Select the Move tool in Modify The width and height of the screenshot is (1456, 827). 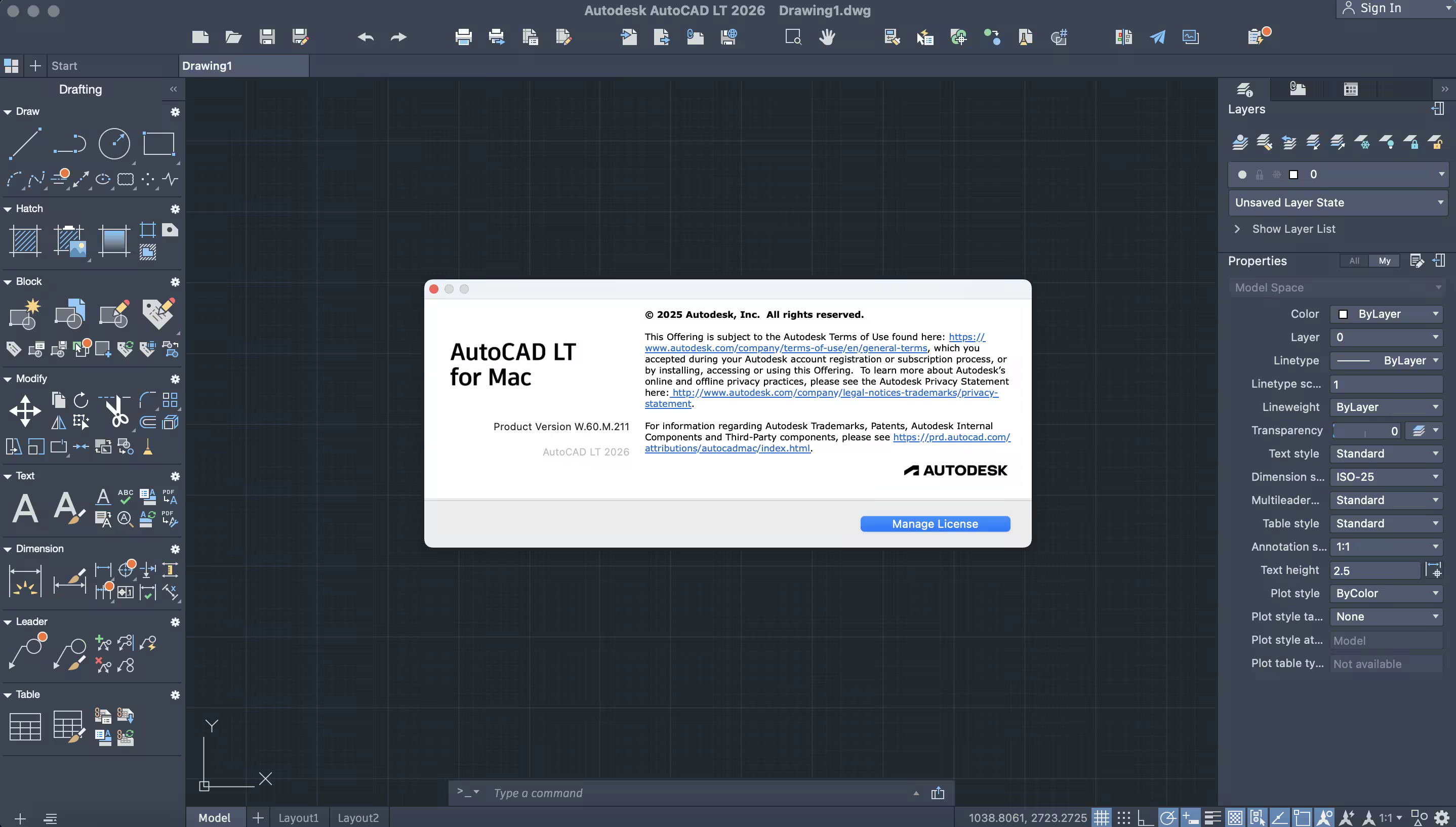pyautogui.click(x=25, y=411)
